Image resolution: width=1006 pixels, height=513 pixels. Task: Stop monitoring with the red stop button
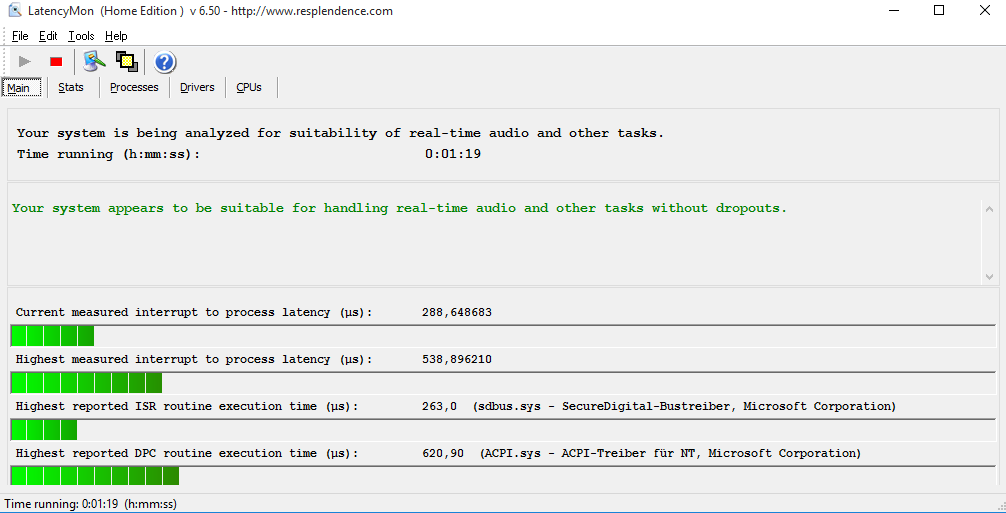56,62
